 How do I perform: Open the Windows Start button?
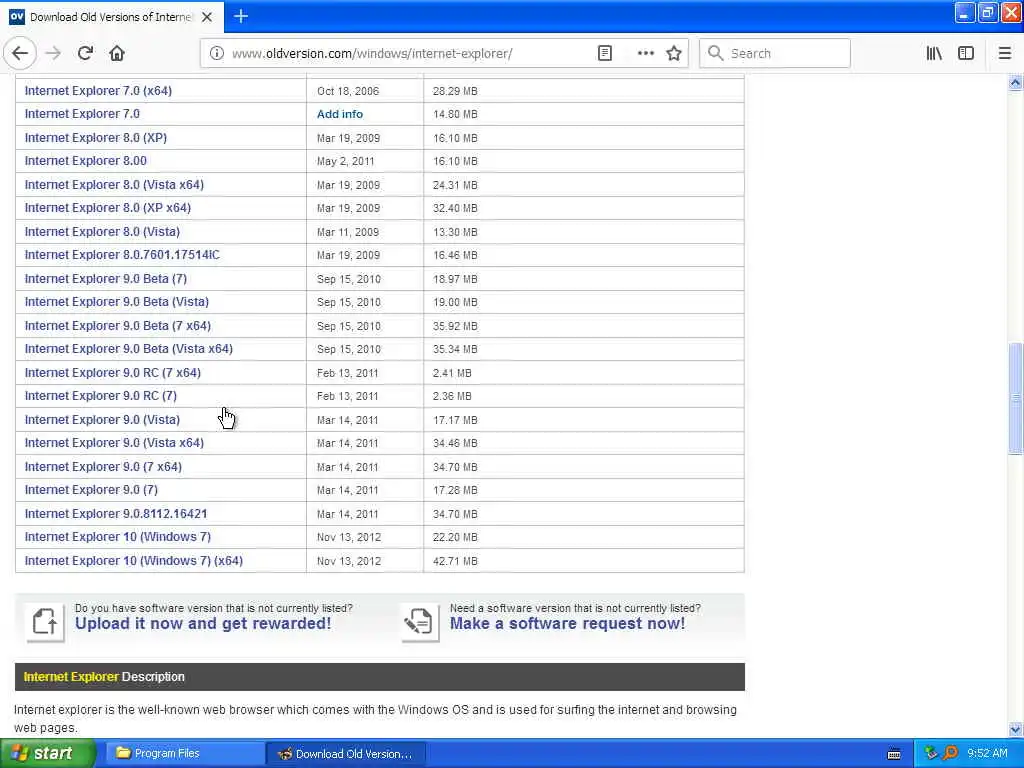click(x=47, y=754)
